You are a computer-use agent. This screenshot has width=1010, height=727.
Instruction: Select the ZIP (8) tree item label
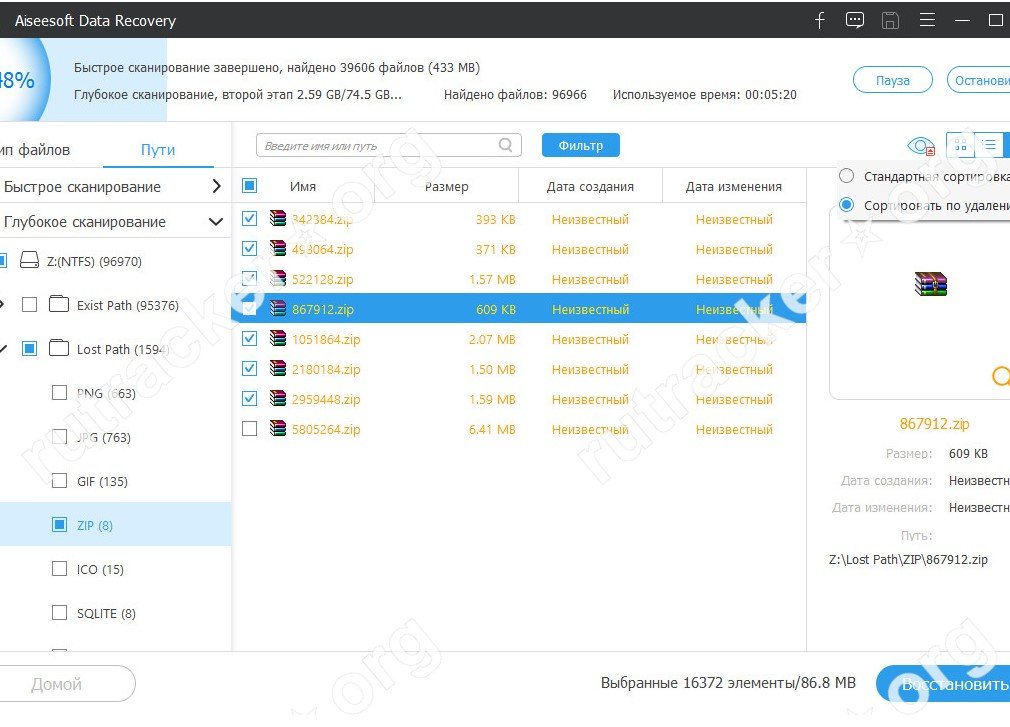95,525
